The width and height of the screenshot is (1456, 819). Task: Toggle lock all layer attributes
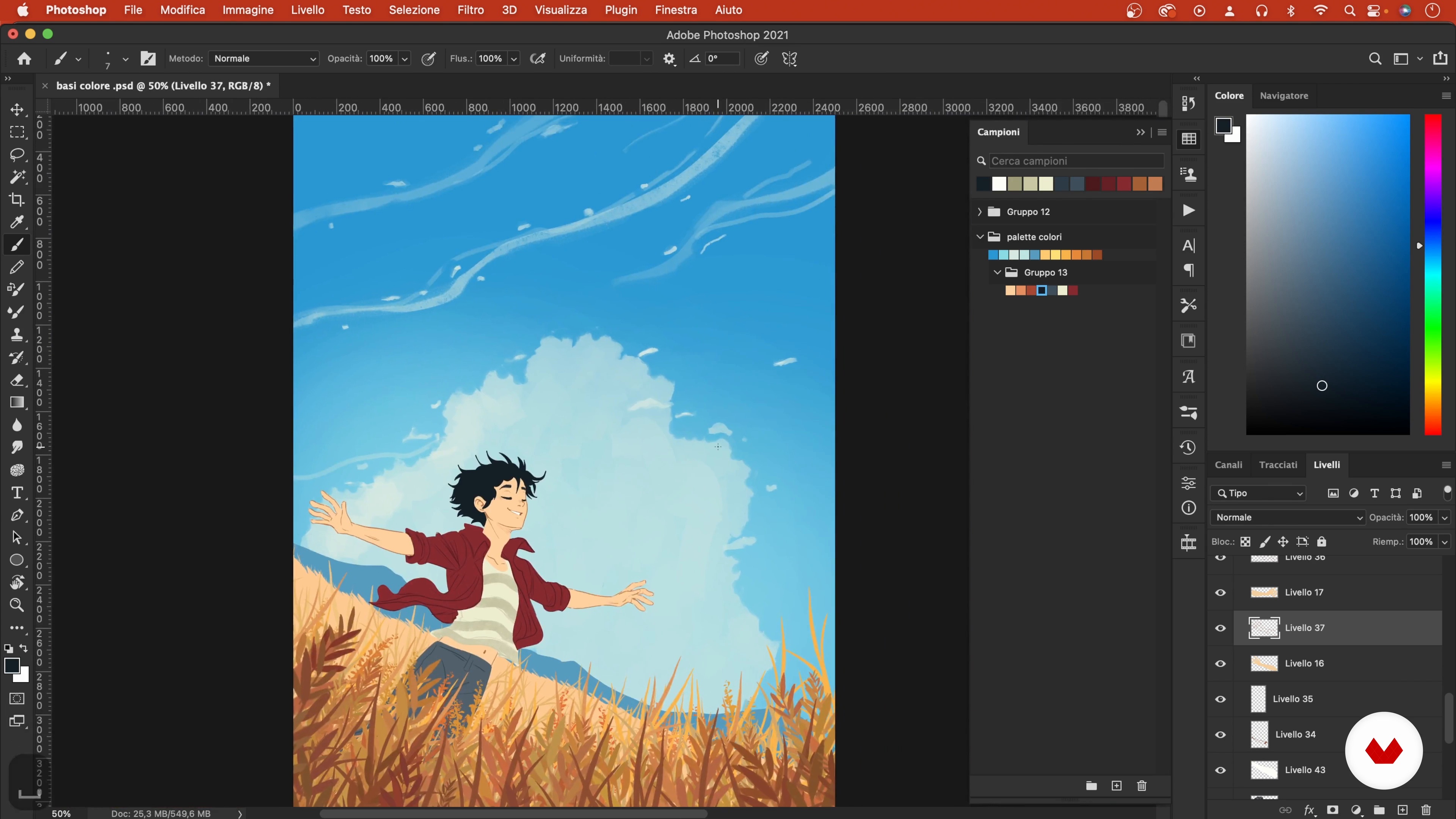click(x=1321, y=541)
